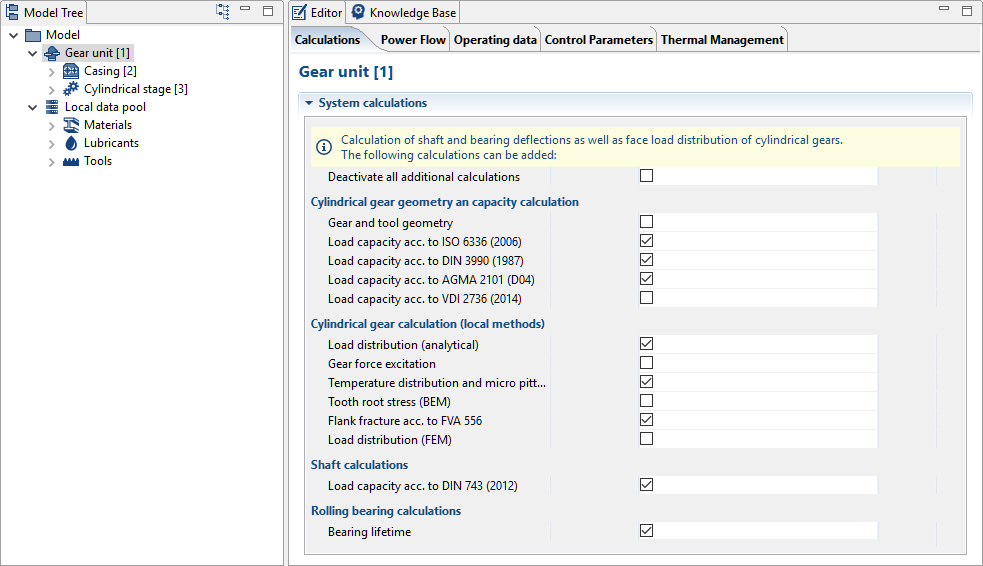Collapse the Local data pool node
This screenshot has height=566, width=983.
[33, 107]
